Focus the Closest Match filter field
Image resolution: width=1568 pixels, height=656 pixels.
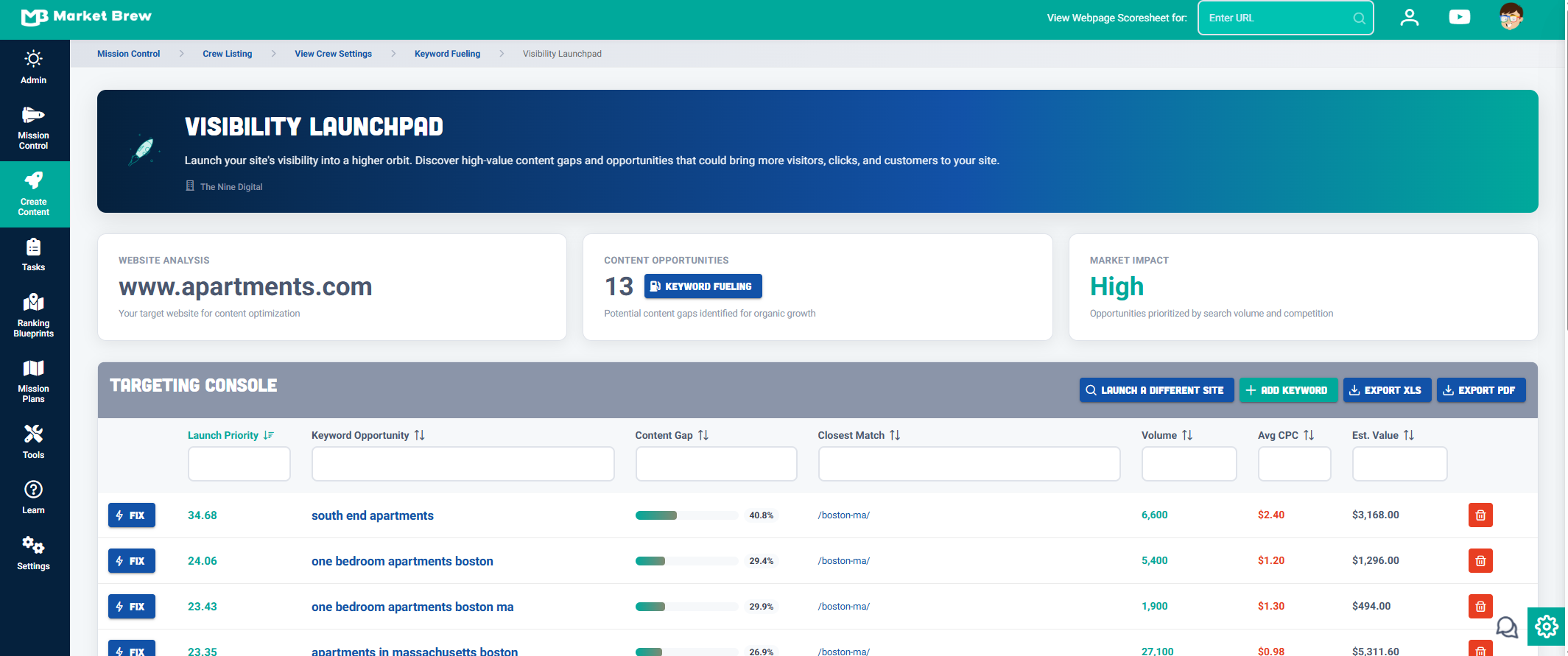(x=969, y=464)
